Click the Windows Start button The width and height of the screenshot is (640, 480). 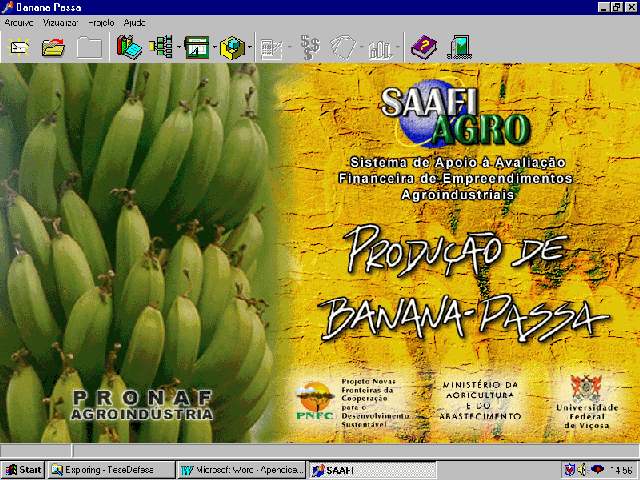point(23,470)
